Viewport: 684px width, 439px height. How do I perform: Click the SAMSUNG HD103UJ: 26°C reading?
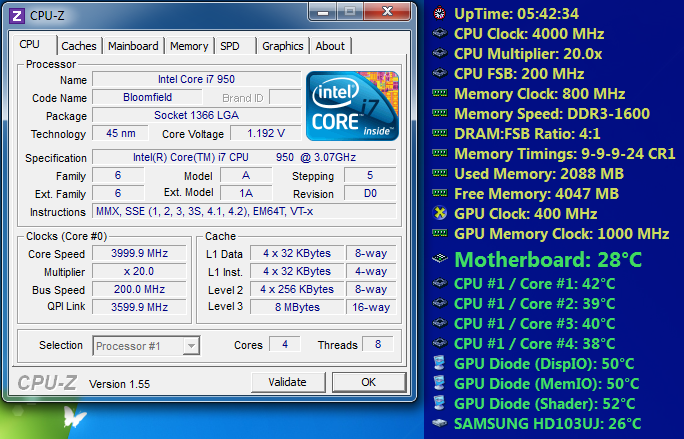tap(547, 424)
